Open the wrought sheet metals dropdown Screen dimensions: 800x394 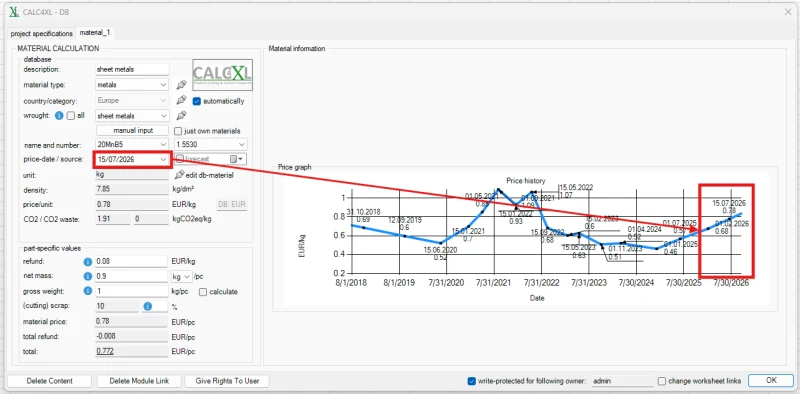click(x=163, y=116)
